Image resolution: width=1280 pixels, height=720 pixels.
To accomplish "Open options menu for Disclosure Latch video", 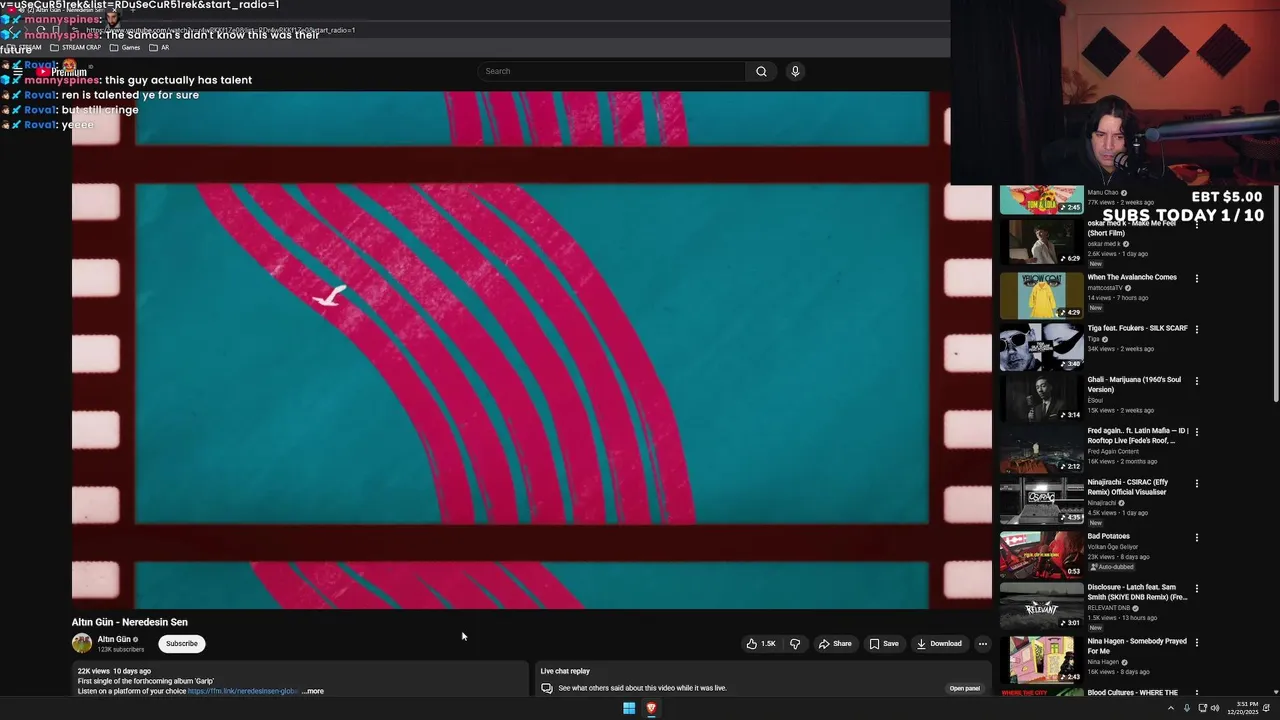I will [1196, 589].
